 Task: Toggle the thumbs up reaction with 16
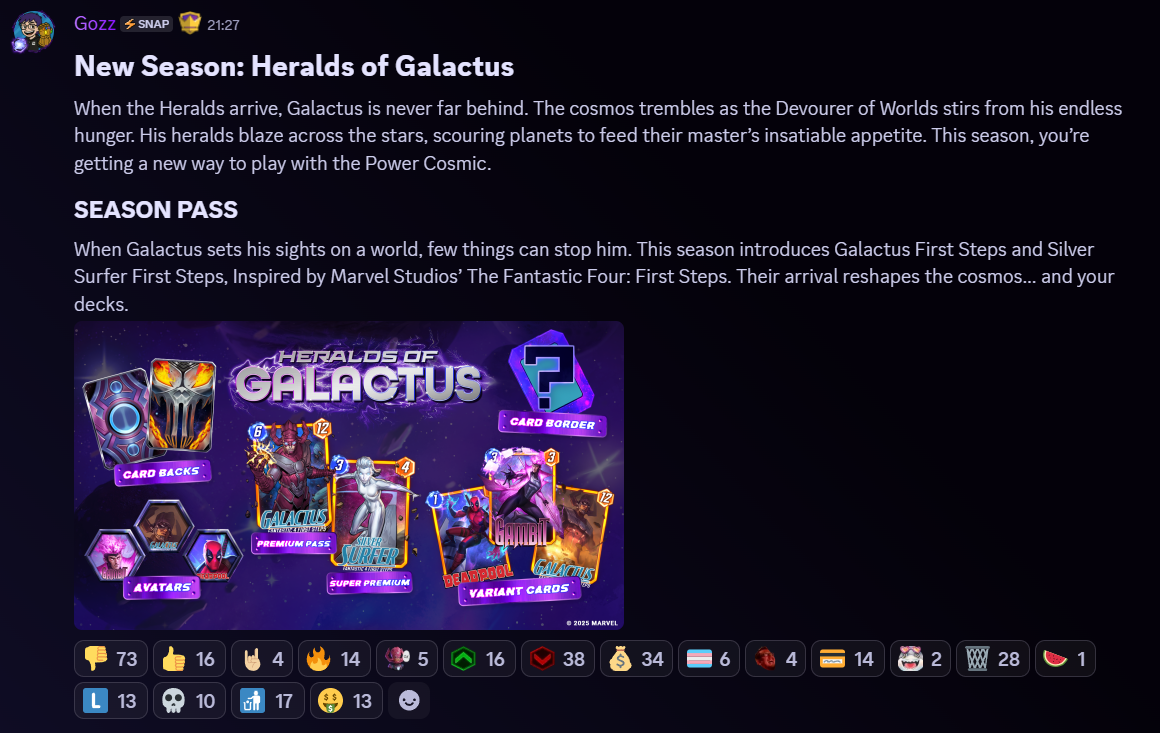click(x=189, y=658)
